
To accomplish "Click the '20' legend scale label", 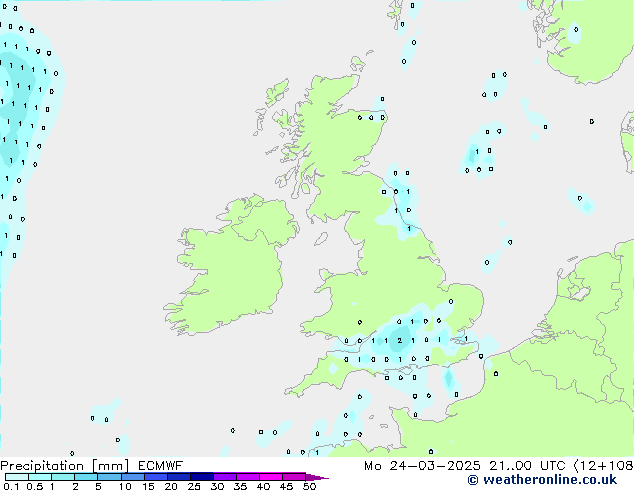I will tap(171, 486).
